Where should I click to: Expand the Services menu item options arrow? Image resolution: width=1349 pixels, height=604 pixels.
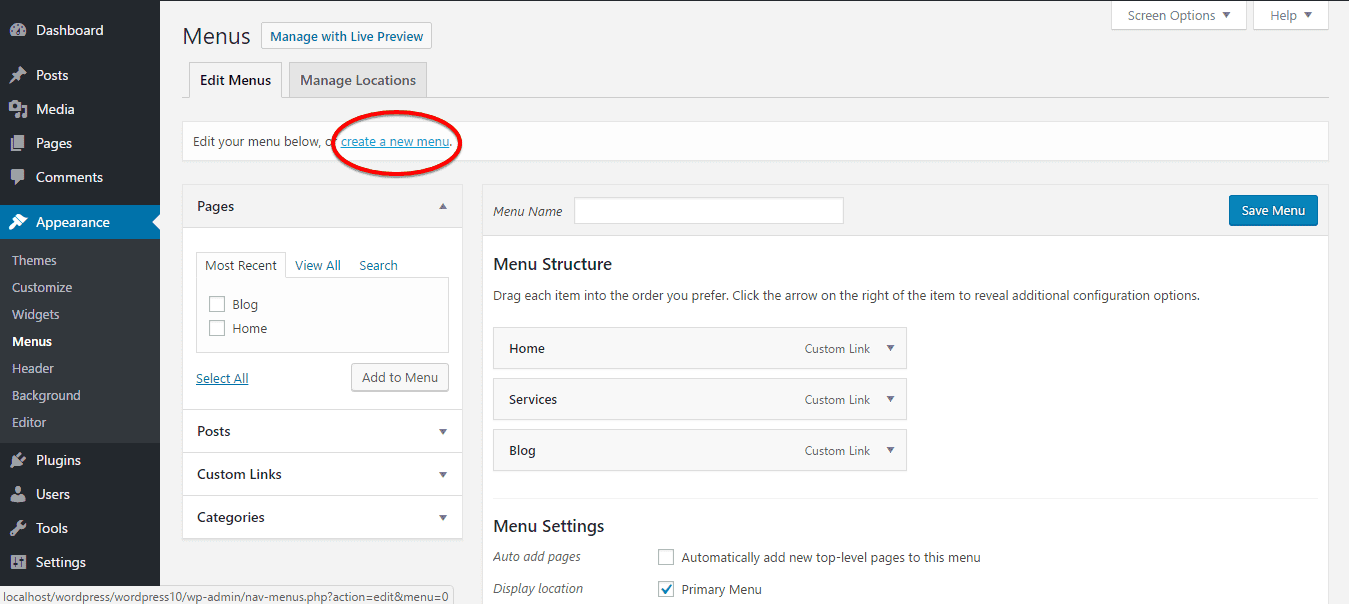tap(890, 399)
